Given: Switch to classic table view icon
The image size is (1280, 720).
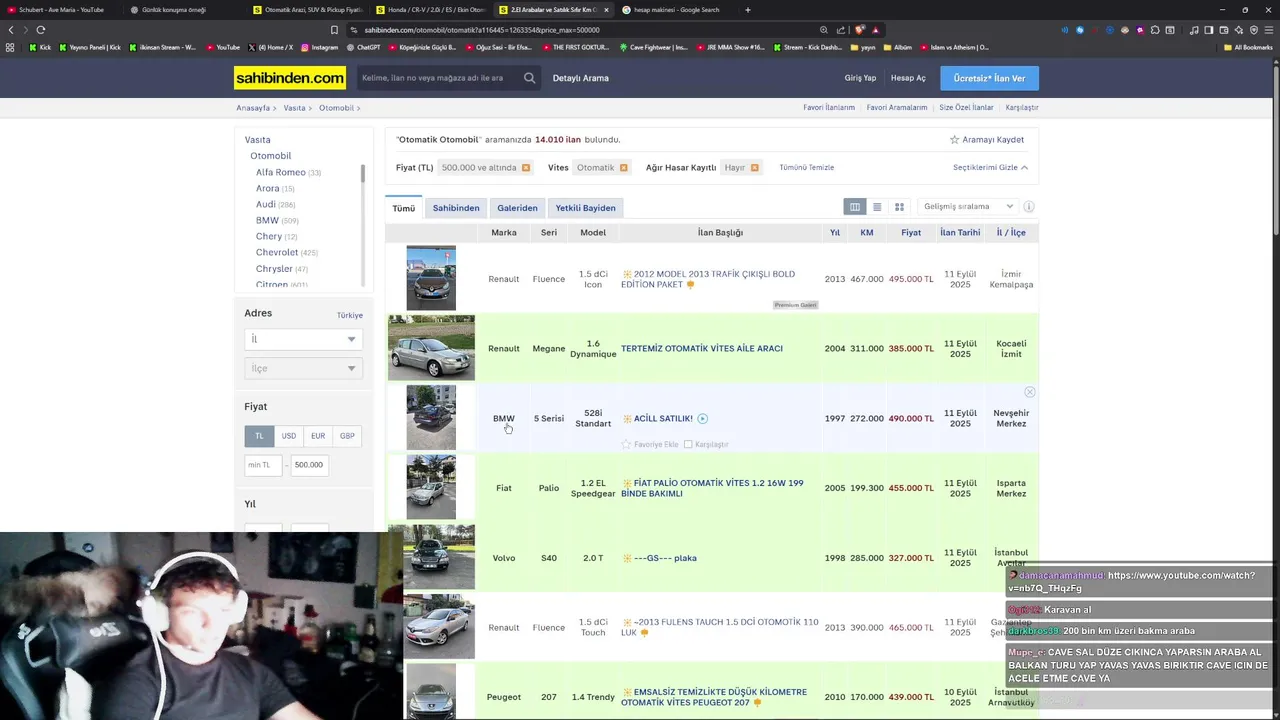Looking at the screenshot, I should (x=855, y=207).
